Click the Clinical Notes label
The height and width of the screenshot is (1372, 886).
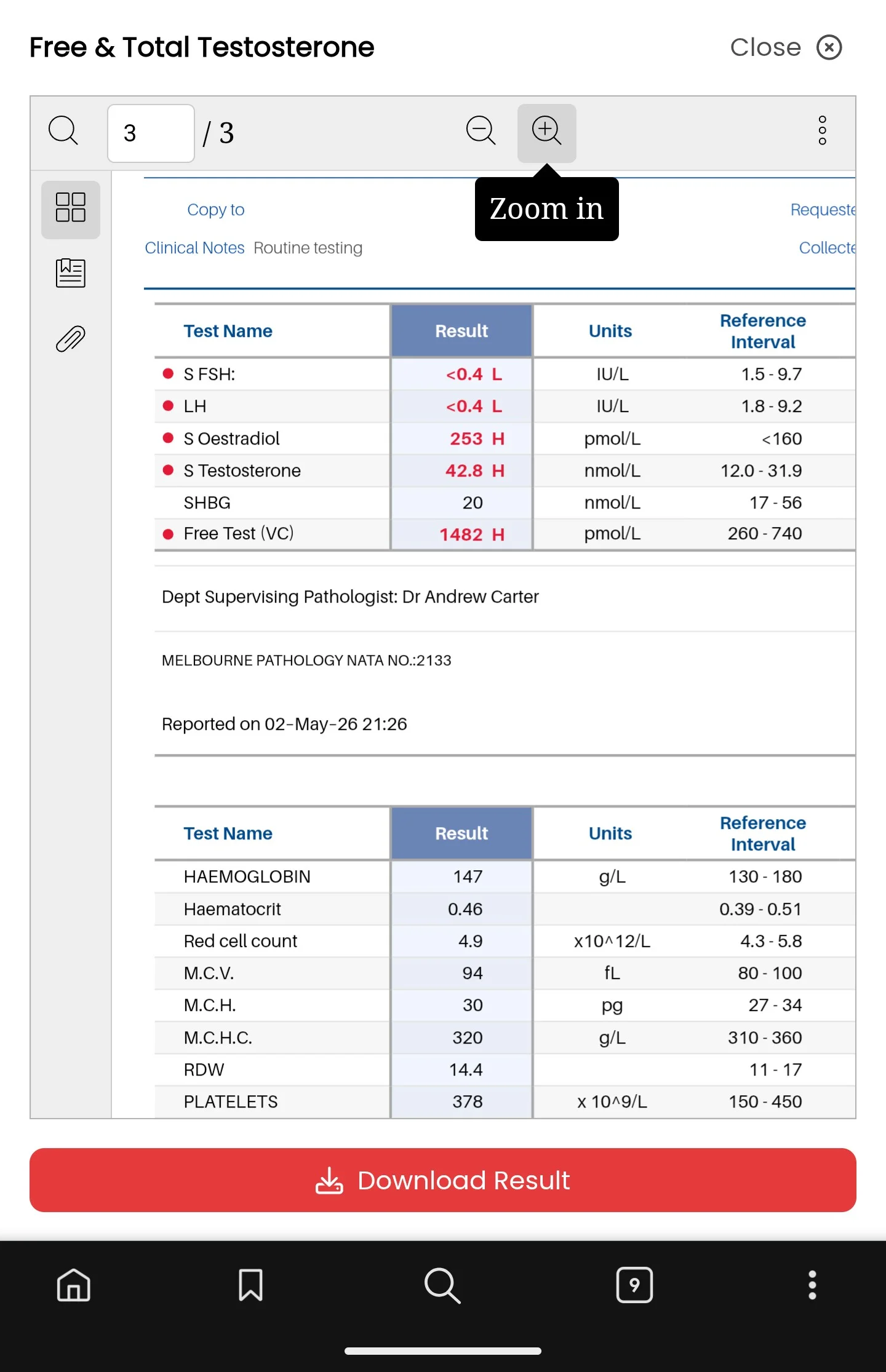pos(194,248)
